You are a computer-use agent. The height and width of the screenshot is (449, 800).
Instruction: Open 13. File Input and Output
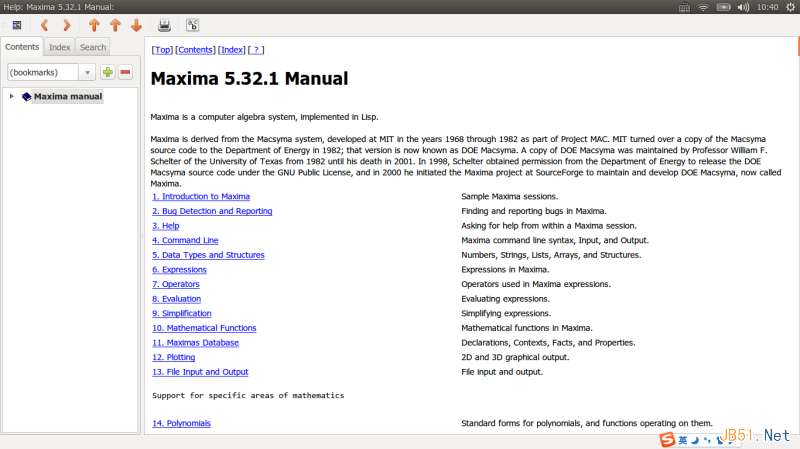(200, 372)
